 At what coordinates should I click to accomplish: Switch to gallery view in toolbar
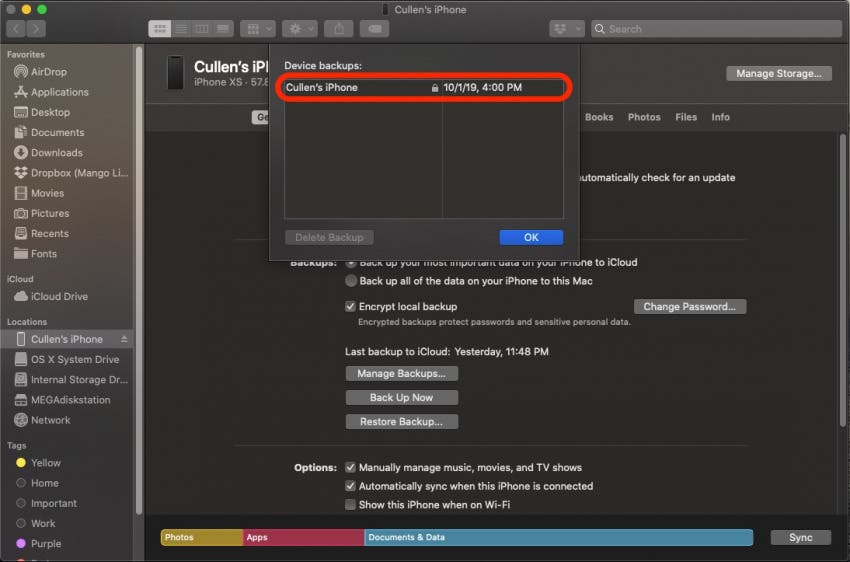click(x=223, y=29)
